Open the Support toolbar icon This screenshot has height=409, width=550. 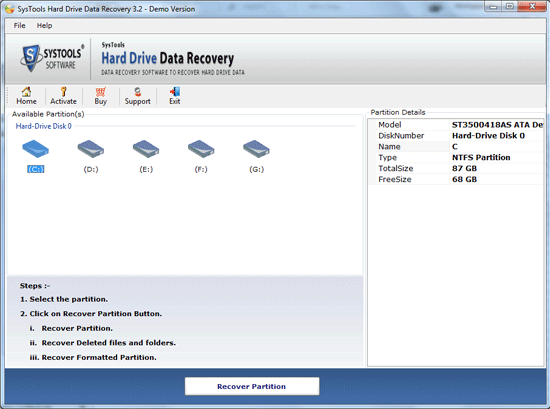tap(138, 92)
